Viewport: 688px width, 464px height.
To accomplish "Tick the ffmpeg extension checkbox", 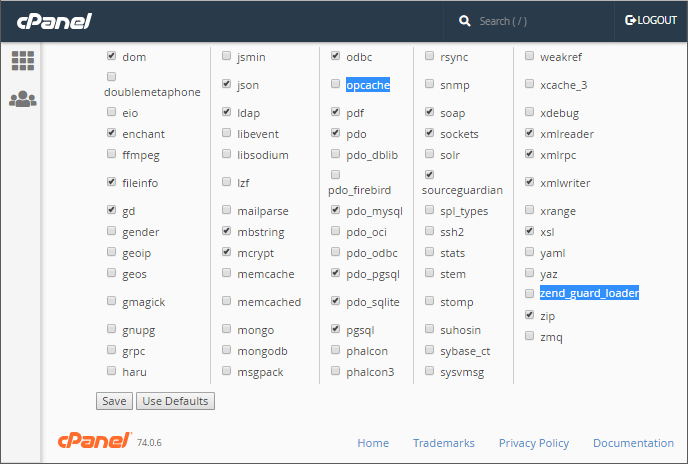I will 111,154.
